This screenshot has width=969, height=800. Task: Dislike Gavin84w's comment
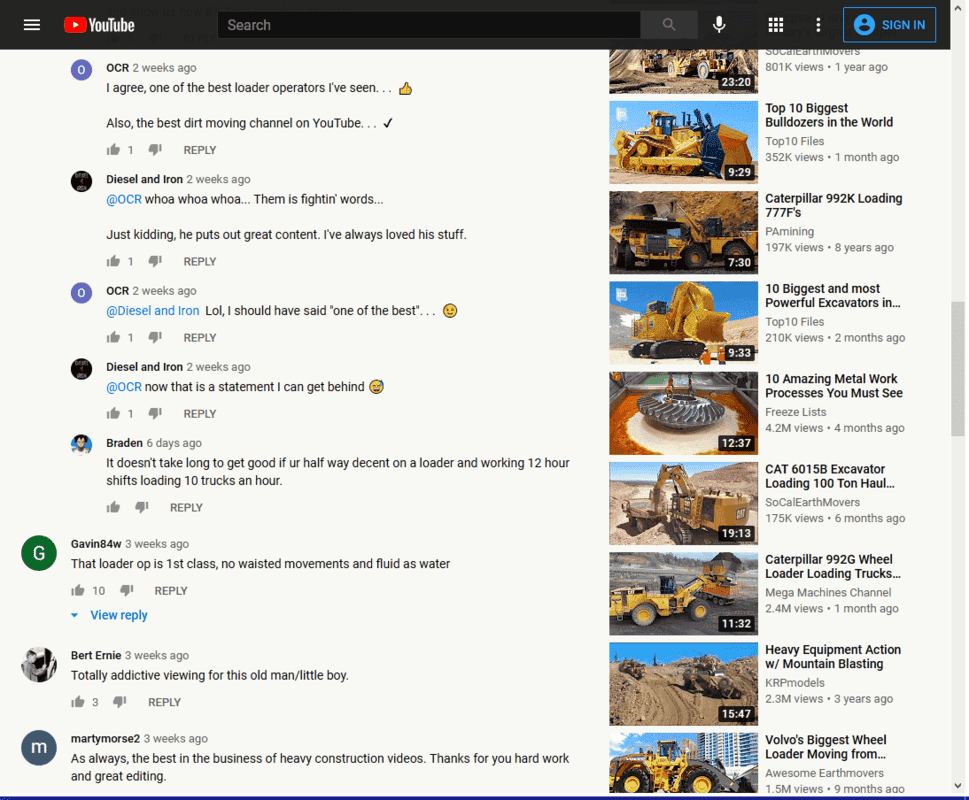click(127, 591)
